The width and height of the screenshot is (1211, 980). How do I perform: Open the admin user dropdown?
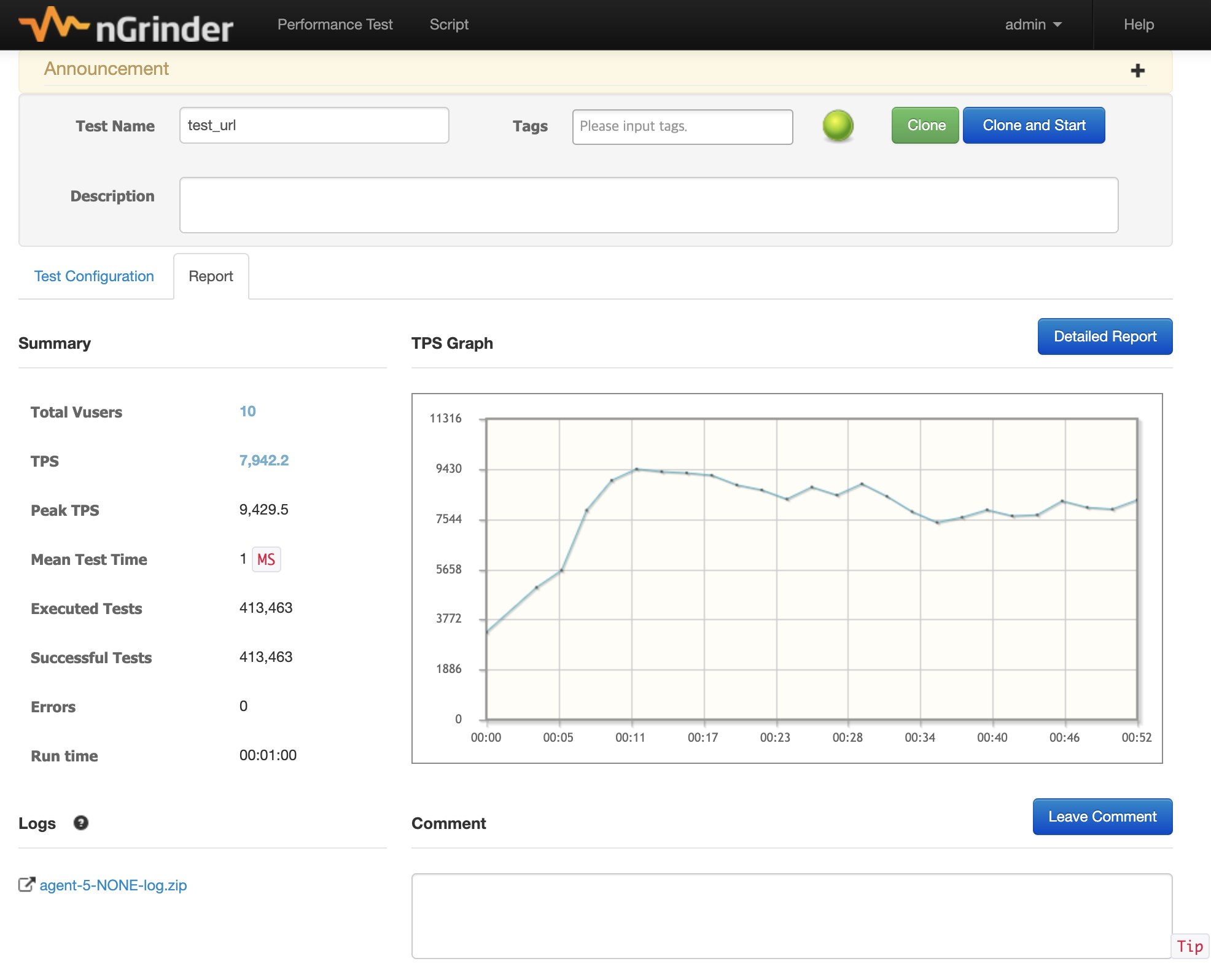1033,25
